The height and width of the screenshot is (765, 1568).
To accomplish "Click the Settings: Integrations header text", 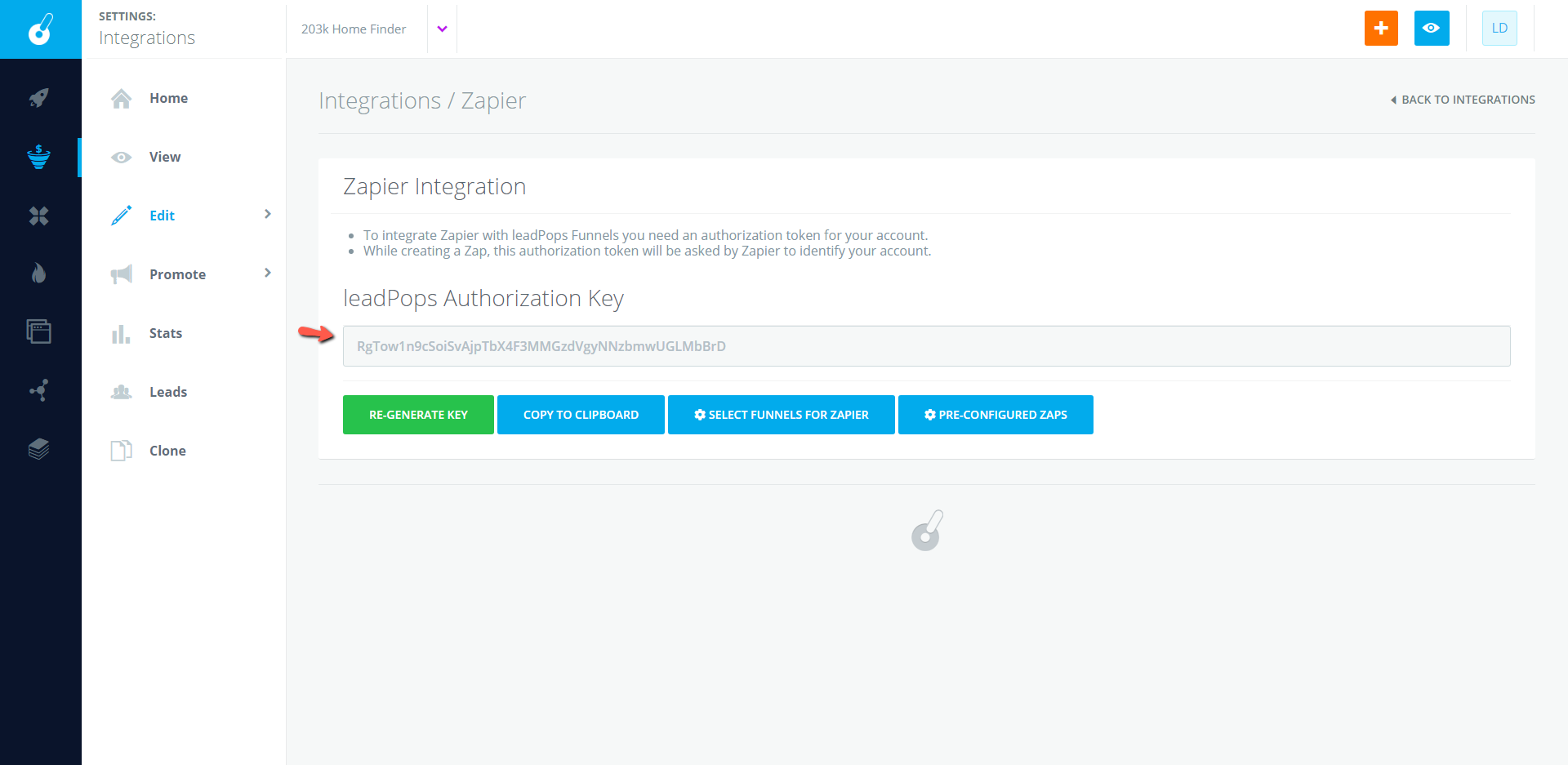I will point(147,29).
